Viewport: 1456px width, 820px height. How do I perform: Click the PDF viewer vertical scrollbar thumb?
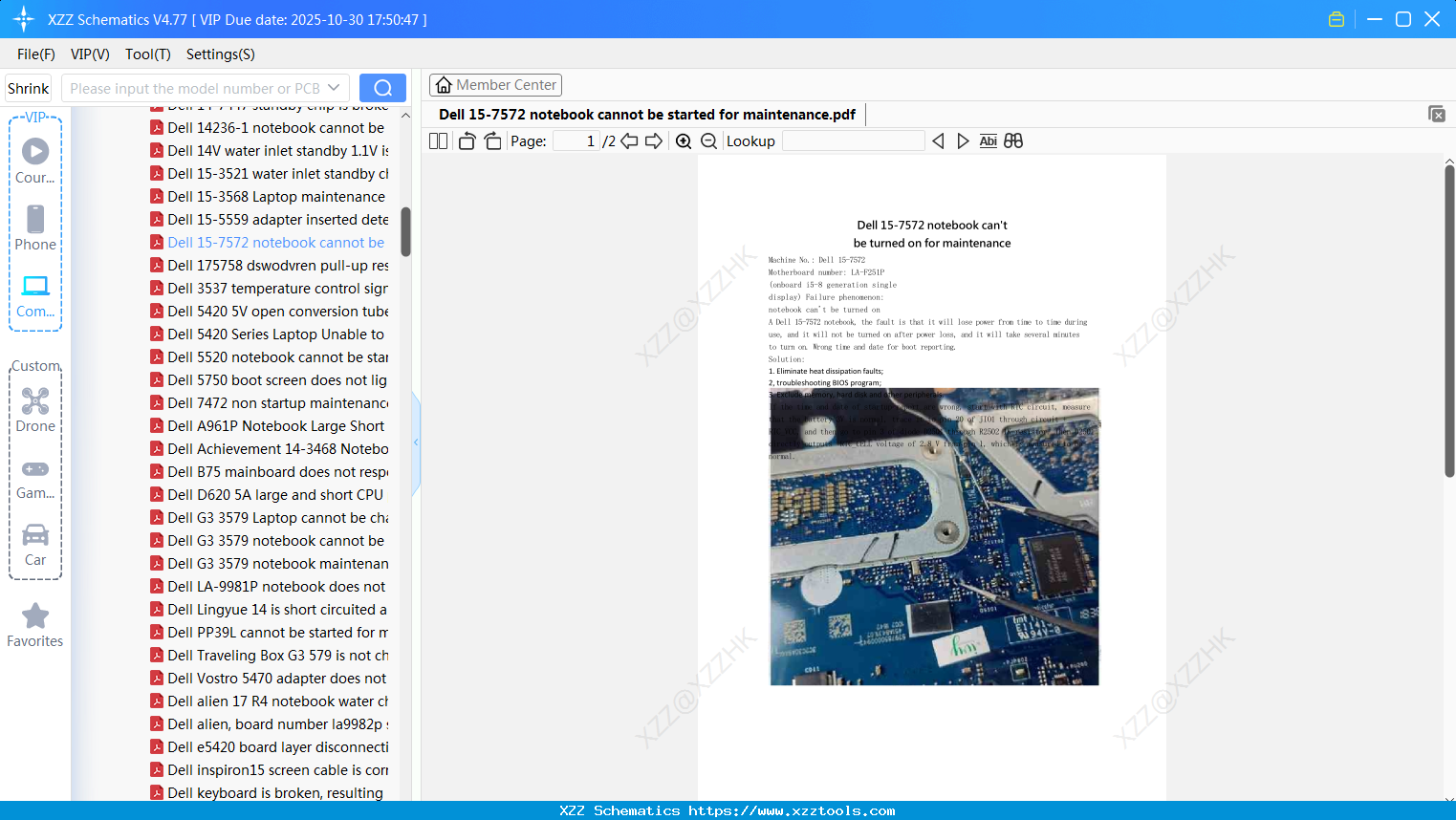click(1449, 321)
